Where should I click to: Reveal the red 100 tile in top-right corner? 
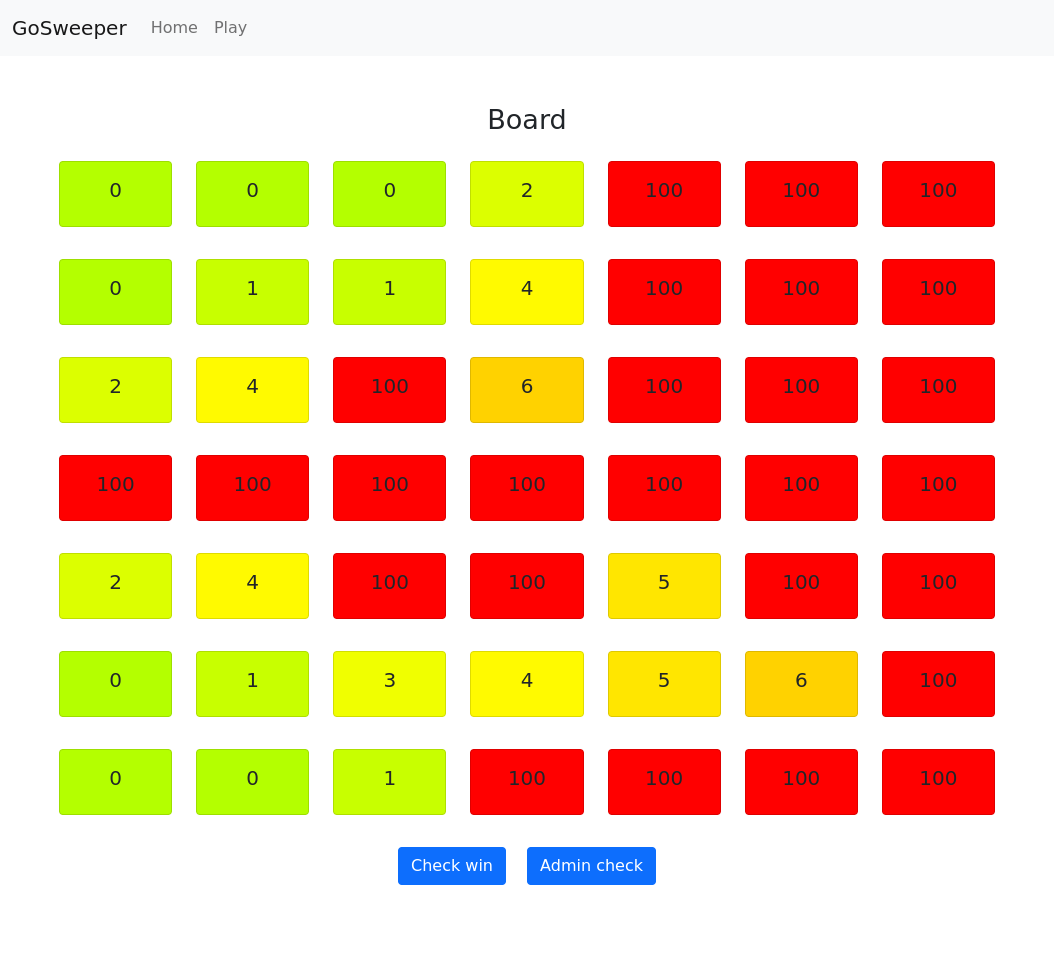coord(938,194)
